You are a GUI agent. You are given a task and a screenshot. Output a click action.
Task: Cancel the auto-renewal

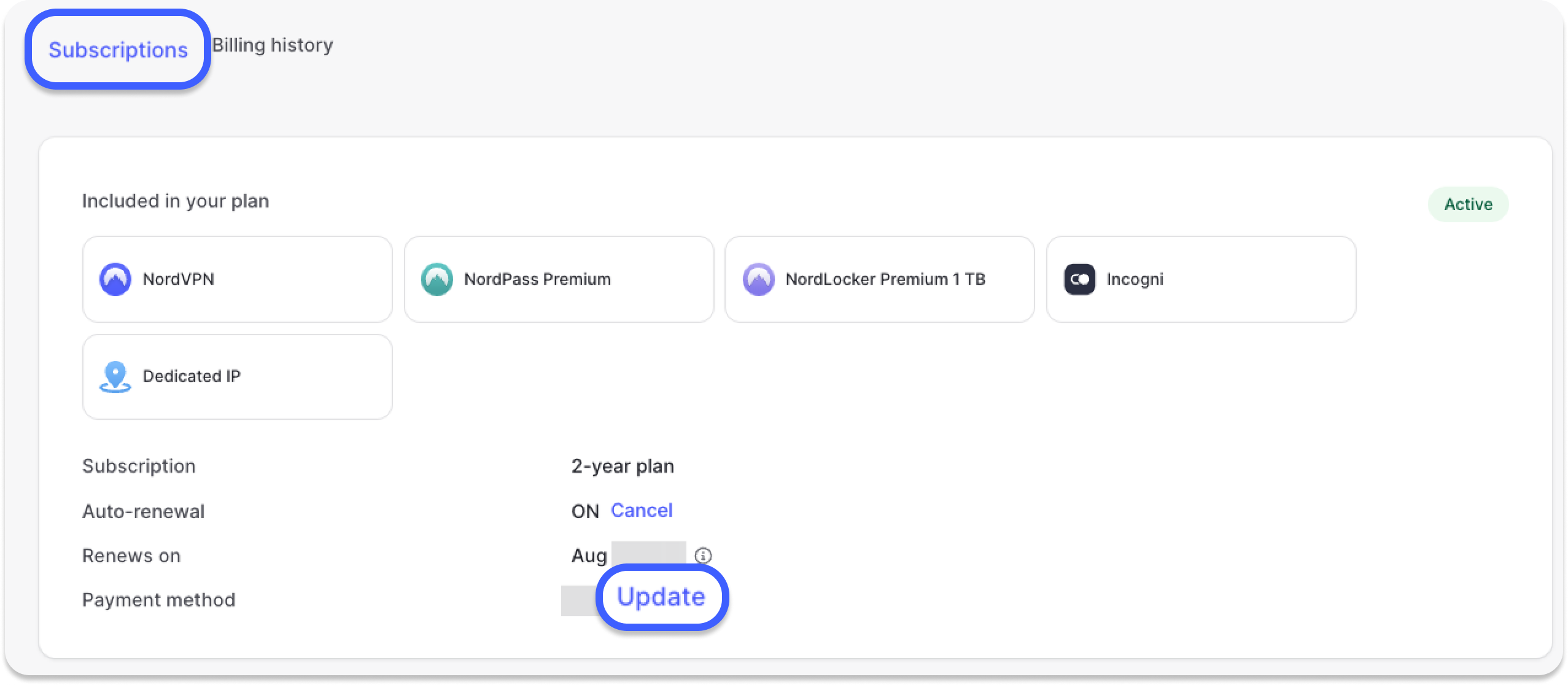pyautogui.click(x=642, y=510)
